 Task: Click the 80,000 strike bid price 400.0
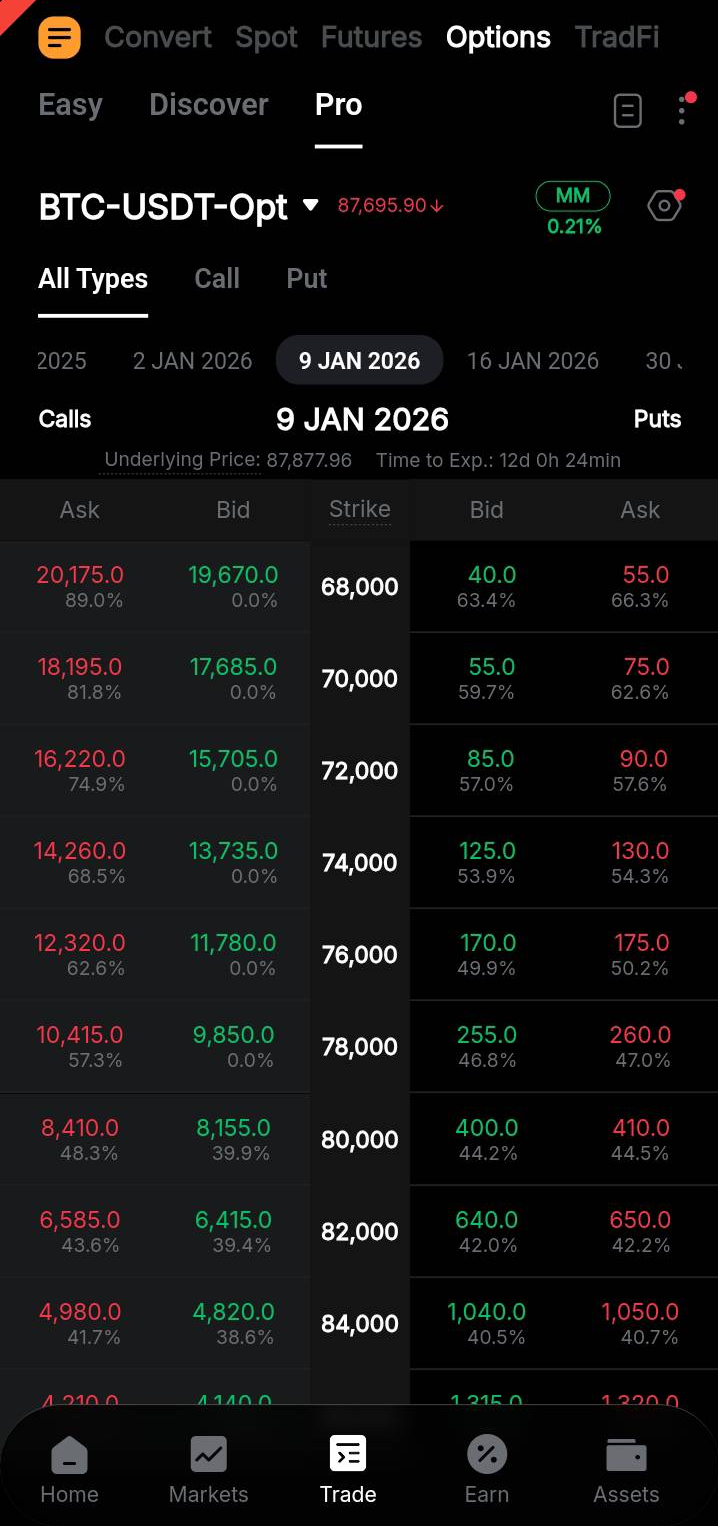(x=487, y=1127)
